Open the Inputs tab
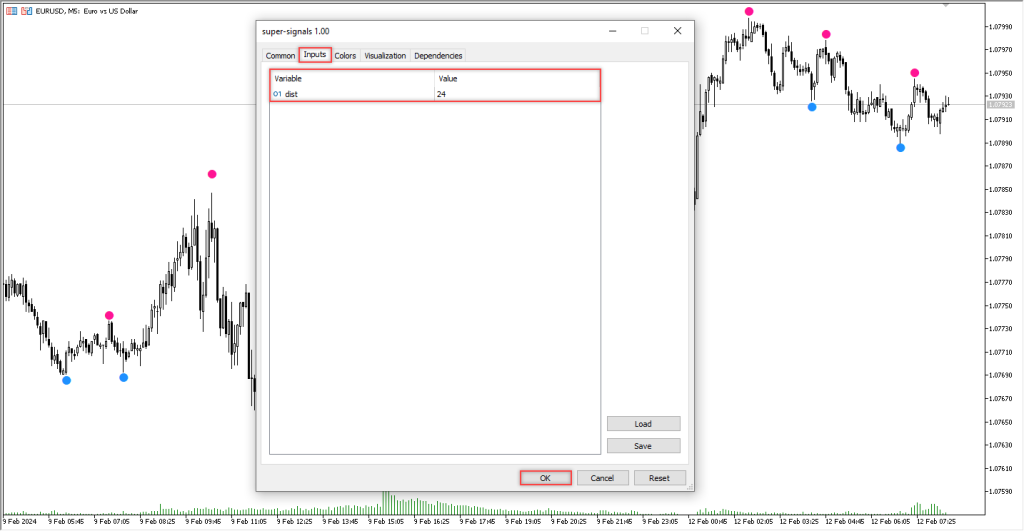The width and height of the screenshot is (1024, 531). (x=315, y=55)
